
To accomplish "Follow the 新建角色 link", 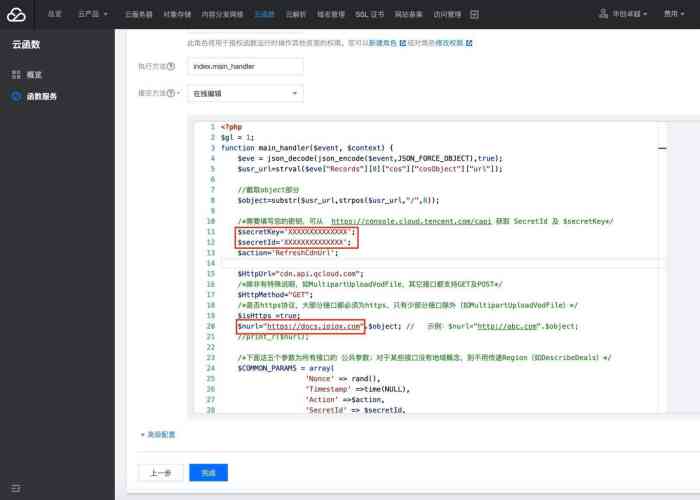I will (383, 43).
